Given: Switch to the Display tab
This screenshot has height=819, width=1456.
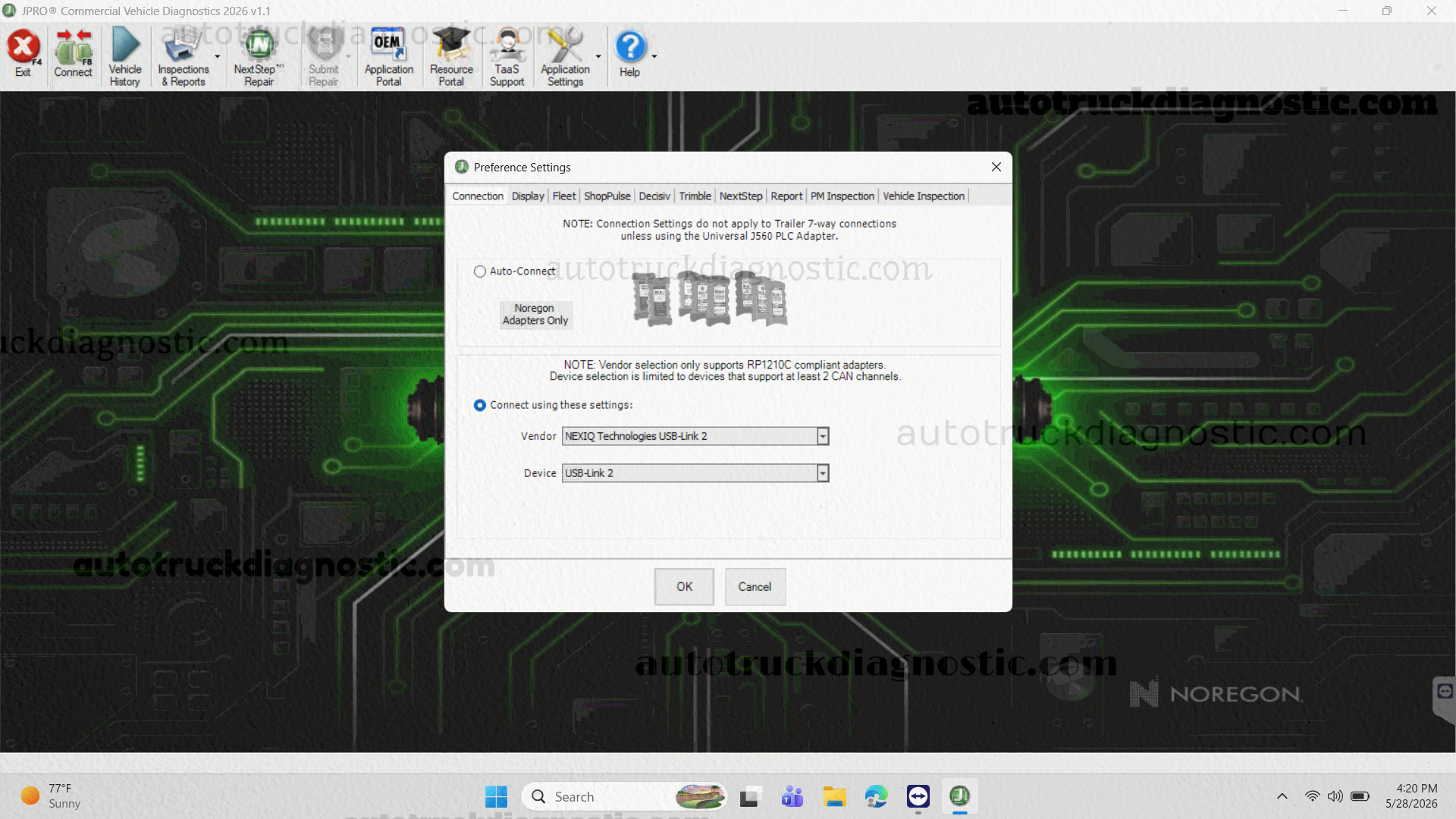Looking at the screenshot, I should [x=528, y=196].
